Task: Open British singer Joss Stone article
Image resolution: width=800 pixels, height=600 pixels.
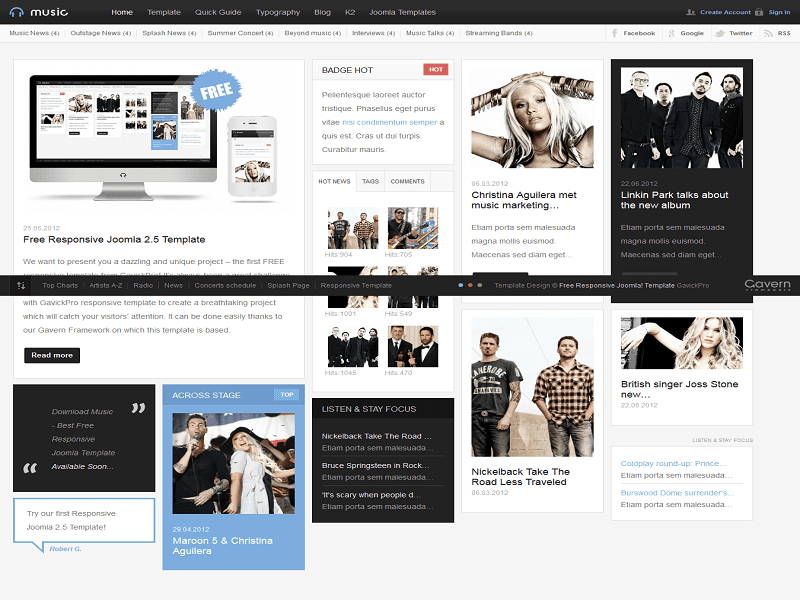Action: tap(680, 389)
